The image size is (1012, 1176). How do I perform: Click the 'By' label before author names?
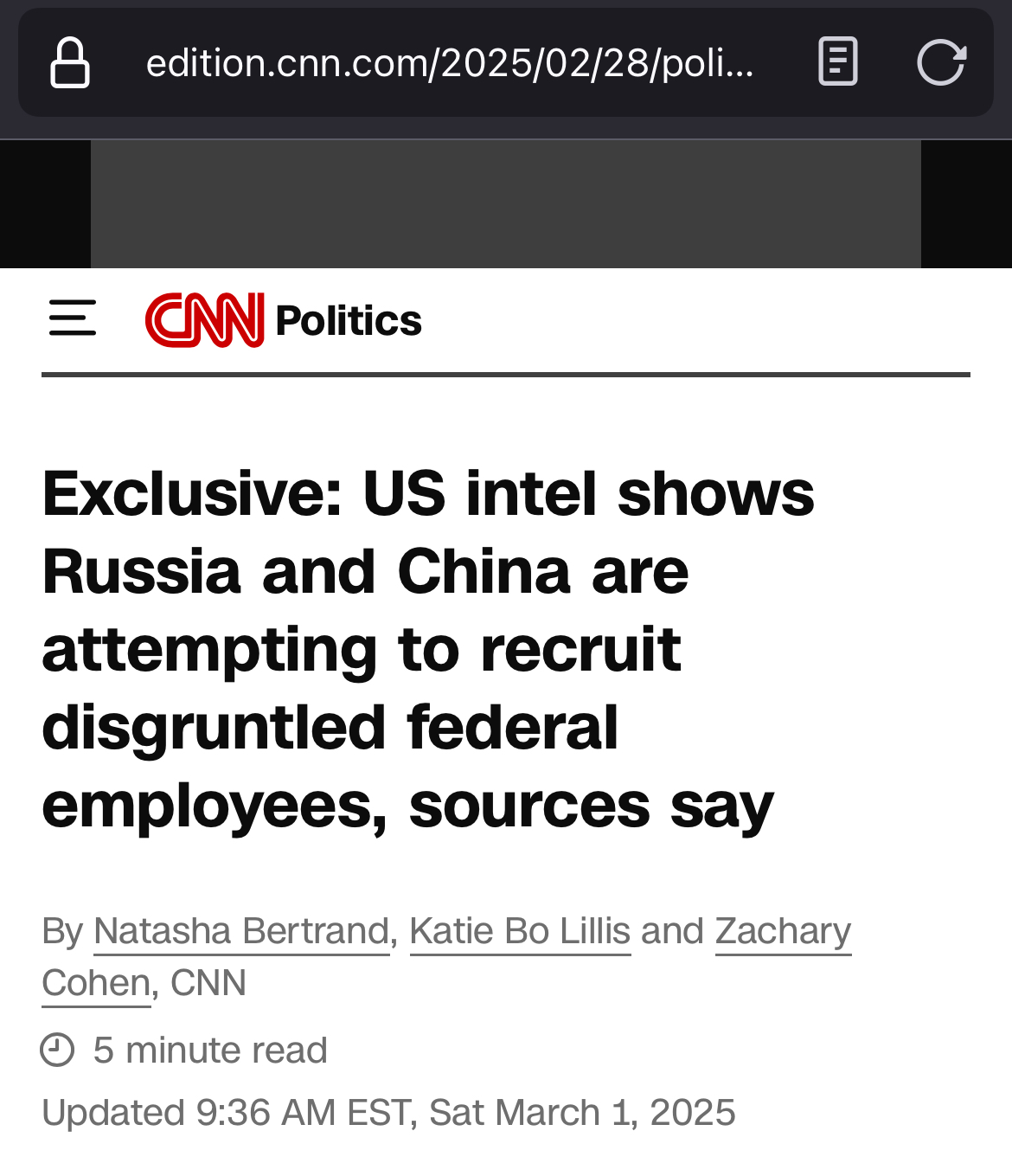[x=62, y=931]
